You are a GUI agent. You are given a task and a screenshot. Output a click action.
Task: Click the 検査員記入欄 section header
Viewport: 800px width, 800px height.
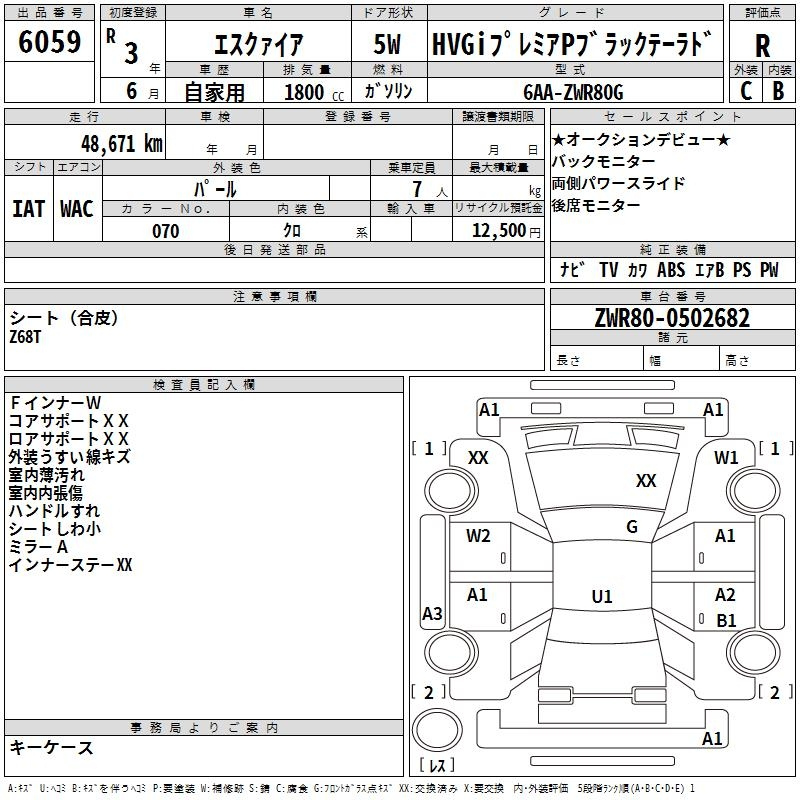[204, 385]
